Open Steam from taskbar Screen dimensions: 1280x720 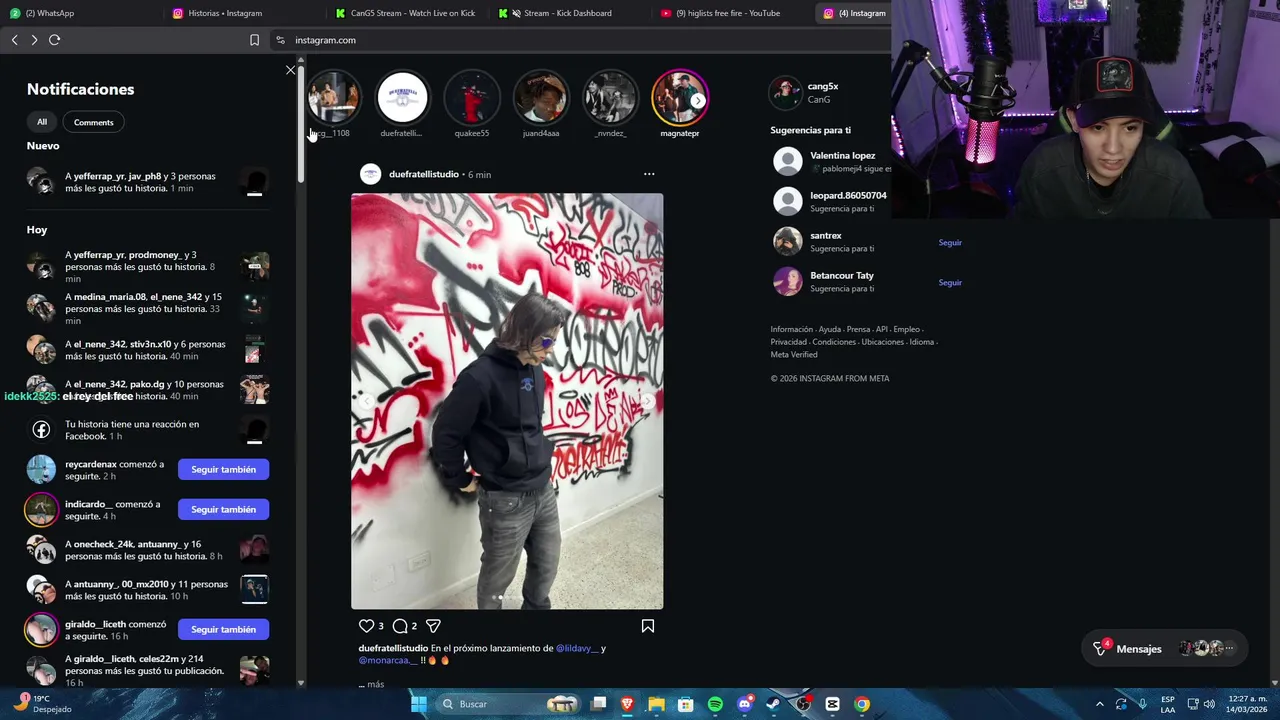773,704
